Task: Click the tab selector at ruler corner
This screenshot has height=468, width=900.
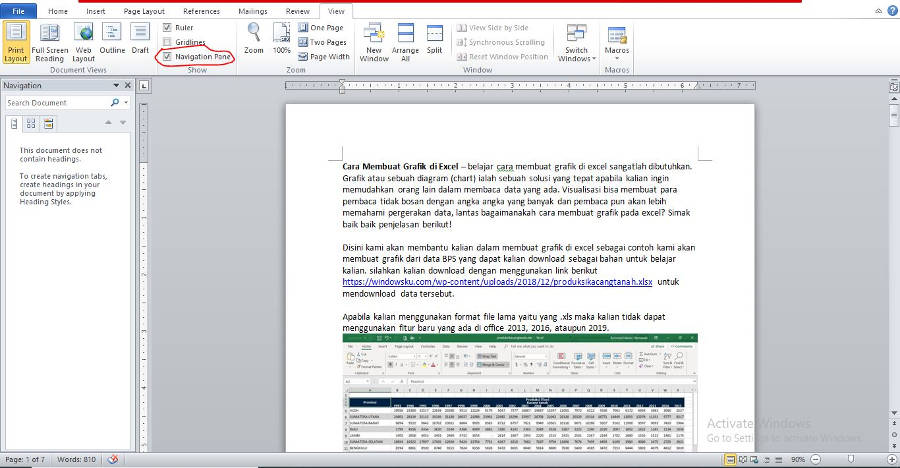Action: 144,86
